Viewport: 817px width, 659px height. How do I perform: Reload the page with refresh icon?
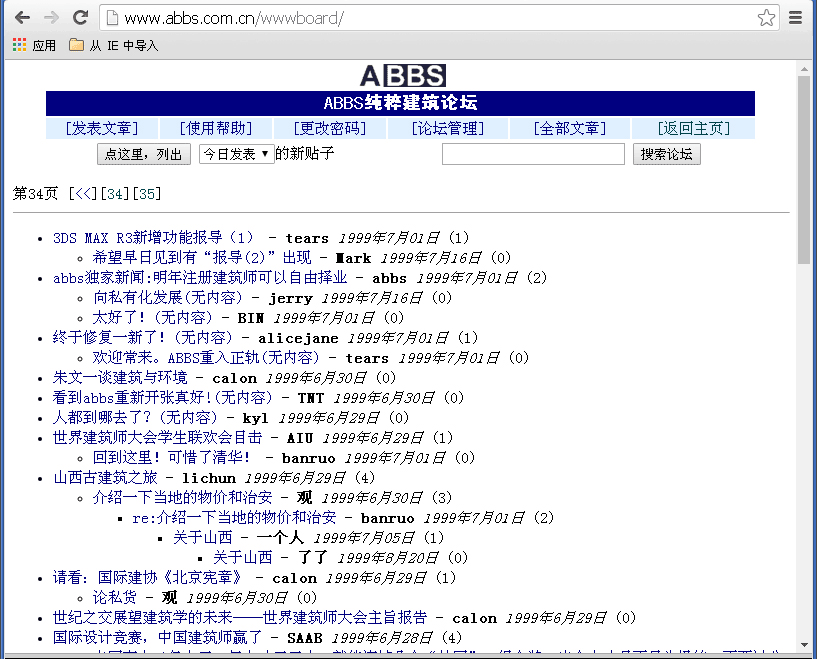(x=80, y=18)
